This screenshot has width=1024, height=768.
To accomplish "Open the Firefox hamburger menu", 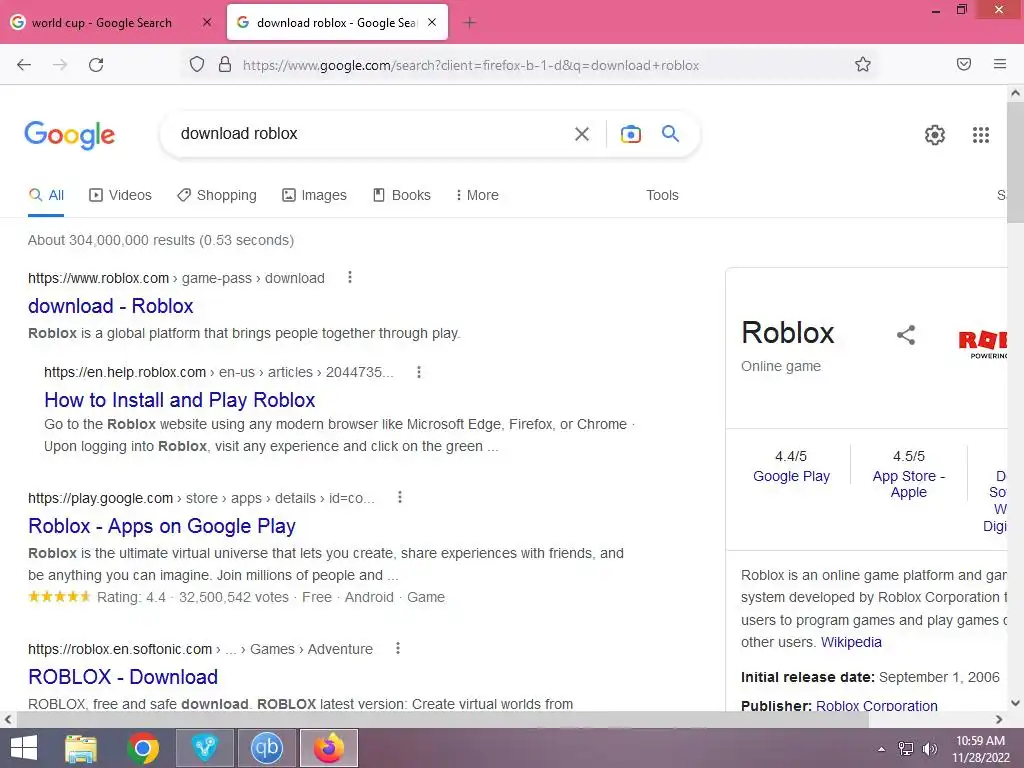I will click(1000, 64).
